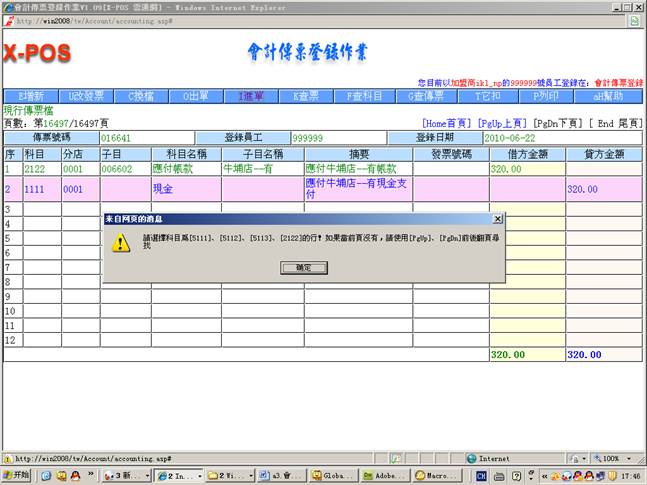Switch to the Macro taskbar window
The width and height of the screenshot is (647, 485).
pyautogui.click(x=438, y=476)
